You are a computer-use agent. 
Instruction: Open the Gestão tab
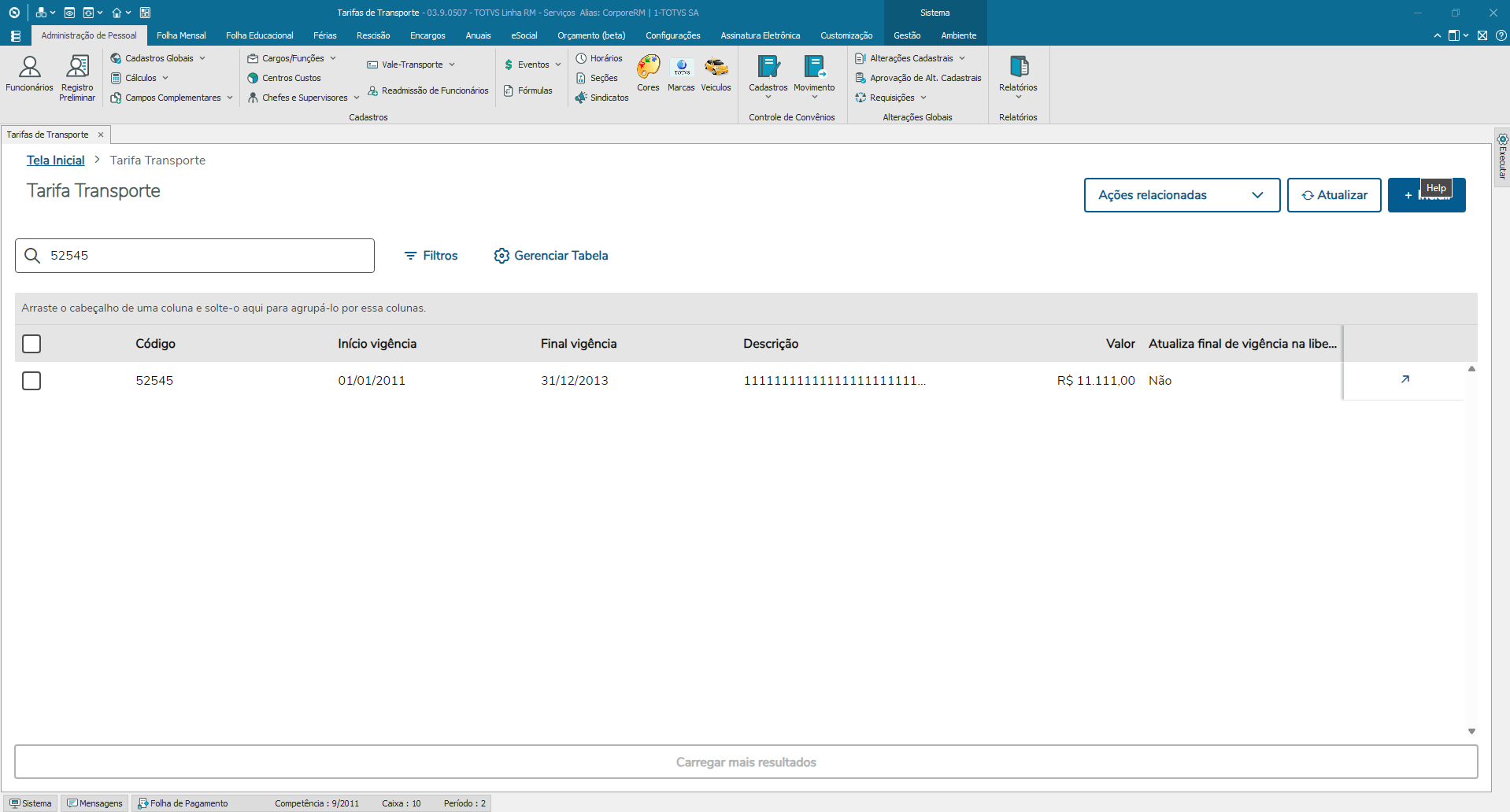(x=907, y=35)
